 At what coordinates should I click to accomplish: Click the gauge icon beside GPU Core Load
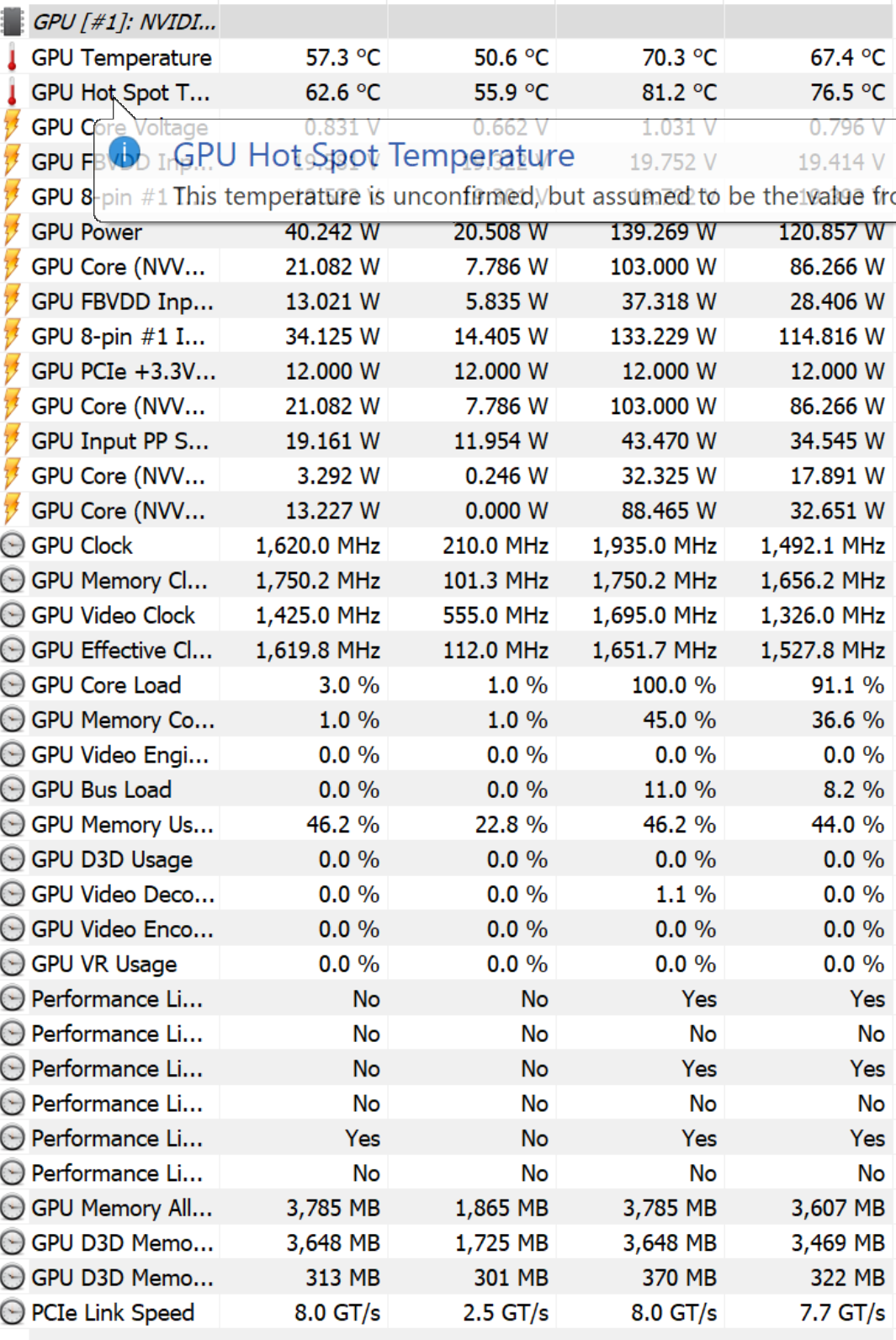[x=12, y=685]
